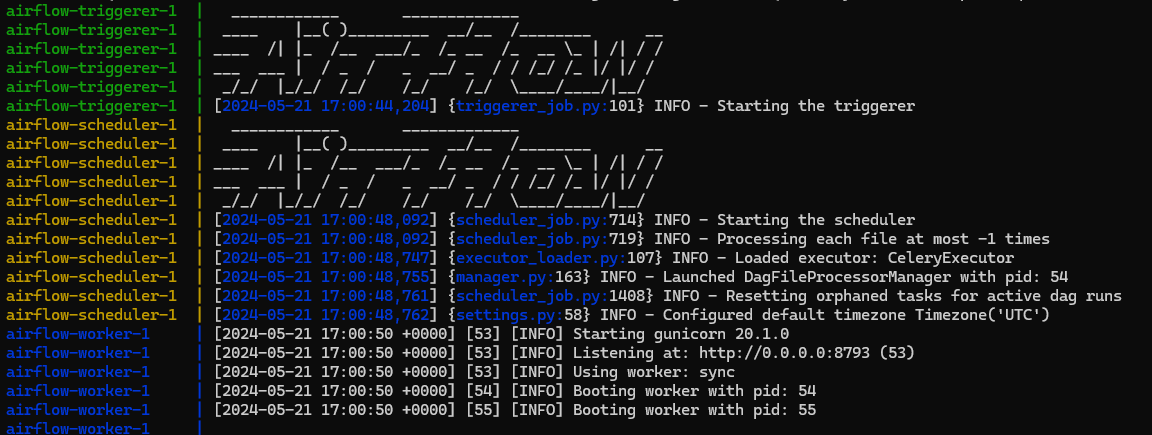Select the file reference "scheduler_job.py:1408"
The image size is (1152, 435).
(x=550, y=296)
